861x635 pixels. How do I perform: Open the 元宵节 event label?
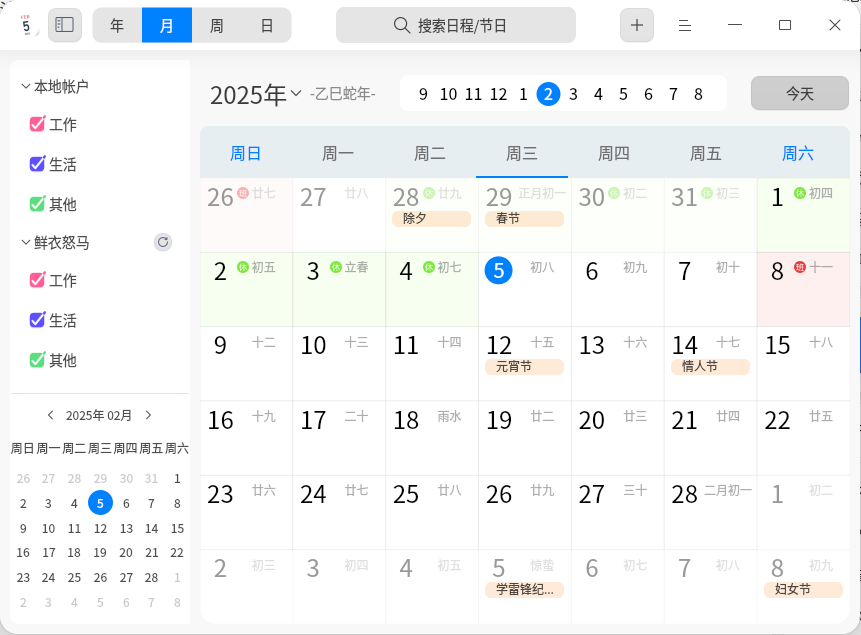[524, 367]
